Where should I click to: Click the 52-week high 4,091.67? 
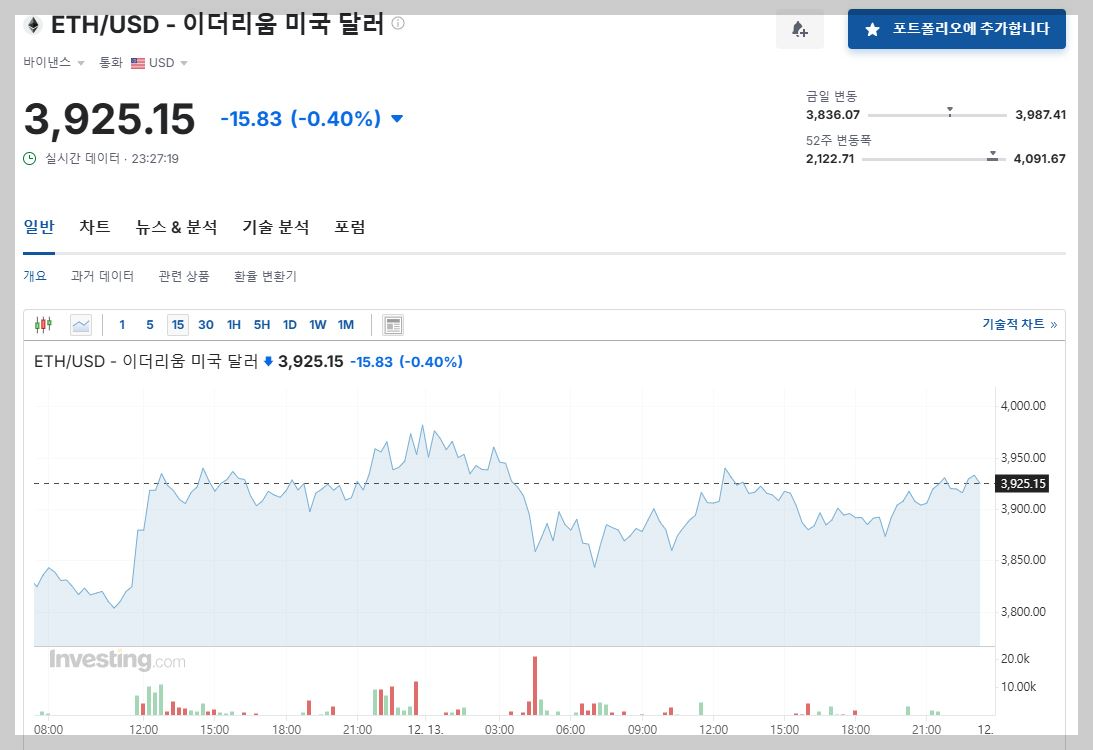(1039, 158)
